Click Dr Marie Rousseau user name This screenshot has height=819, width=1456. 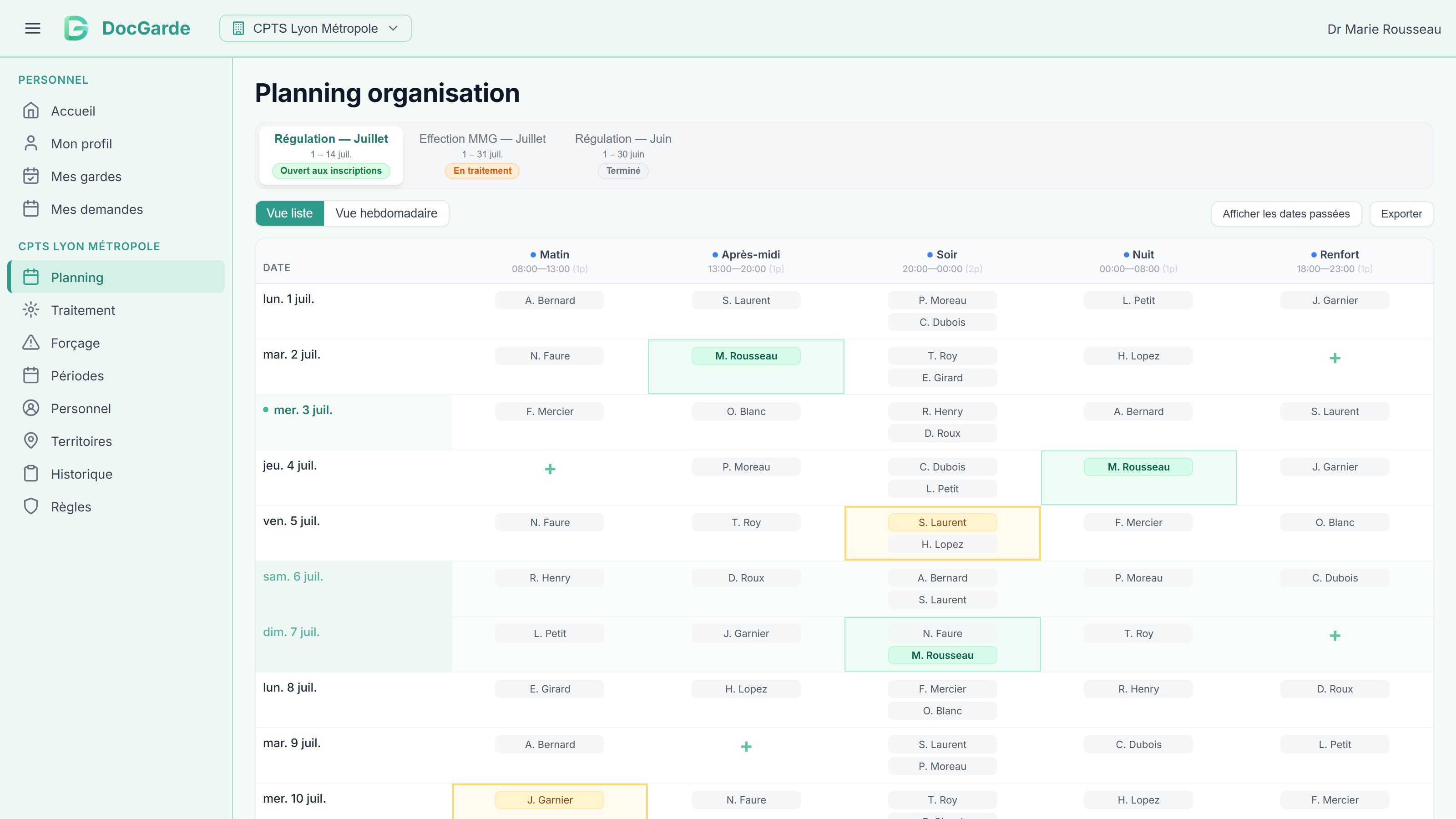click(x=1384, y=29)
